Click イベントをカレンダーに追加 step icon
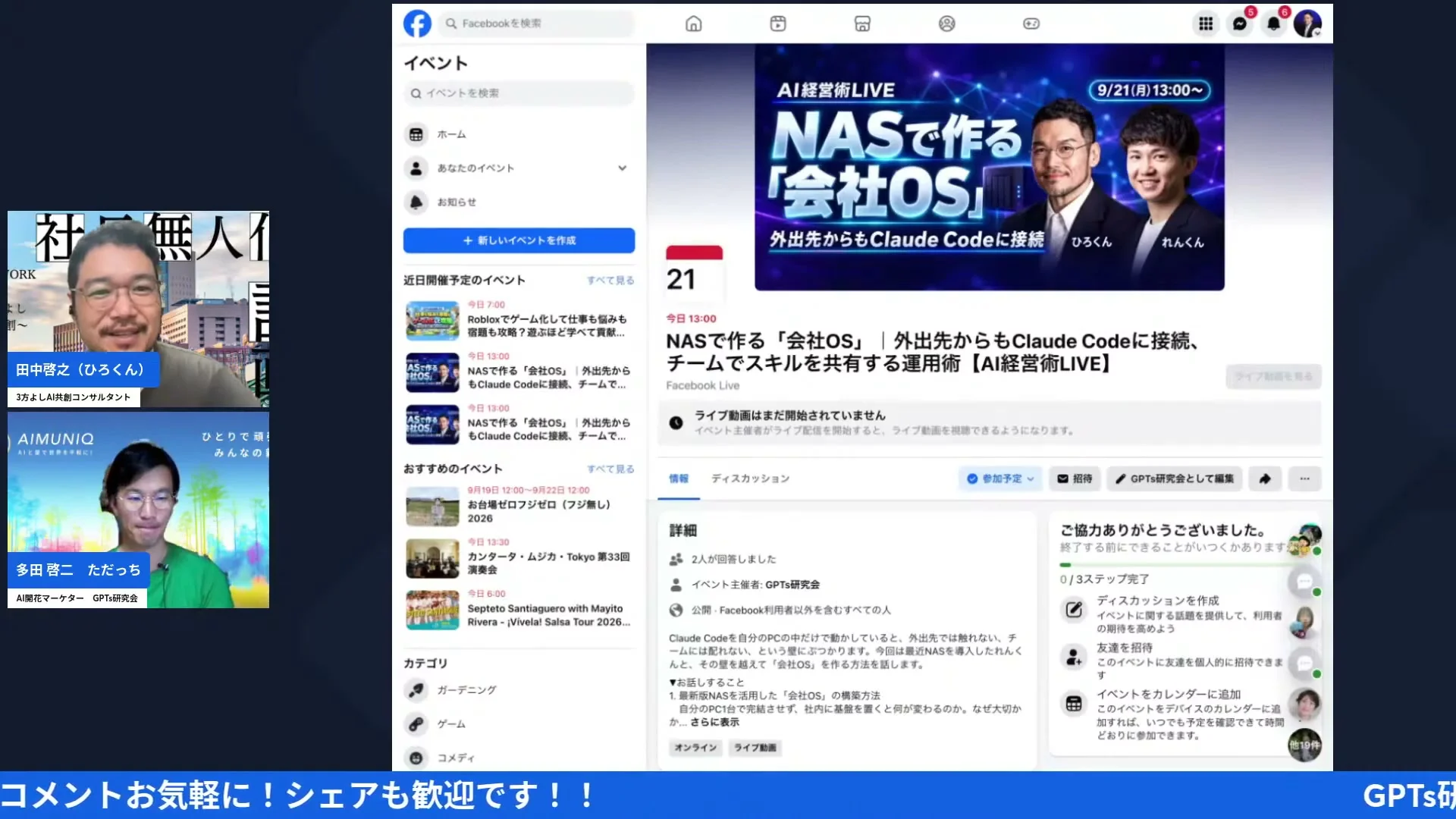This screenshot has height=819, width=1456. pos(1074,704)
